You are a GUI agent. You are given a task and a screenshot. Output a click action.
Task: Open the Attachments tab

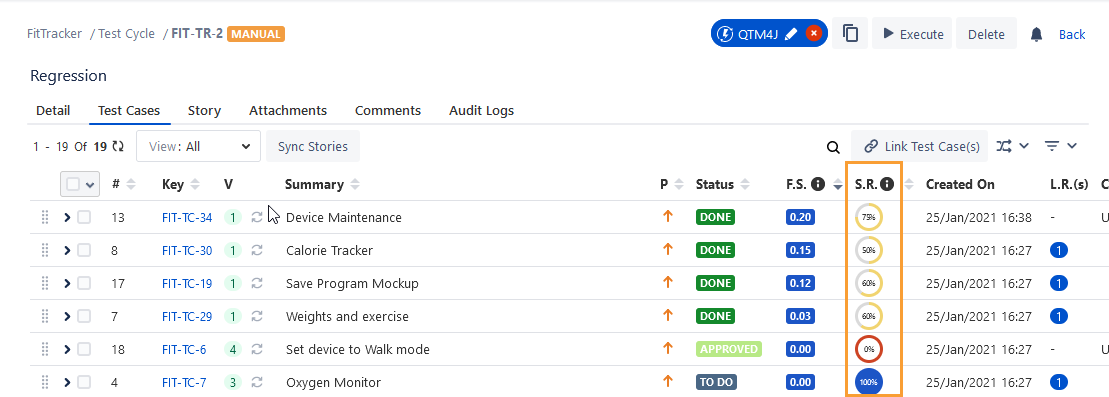288,110
